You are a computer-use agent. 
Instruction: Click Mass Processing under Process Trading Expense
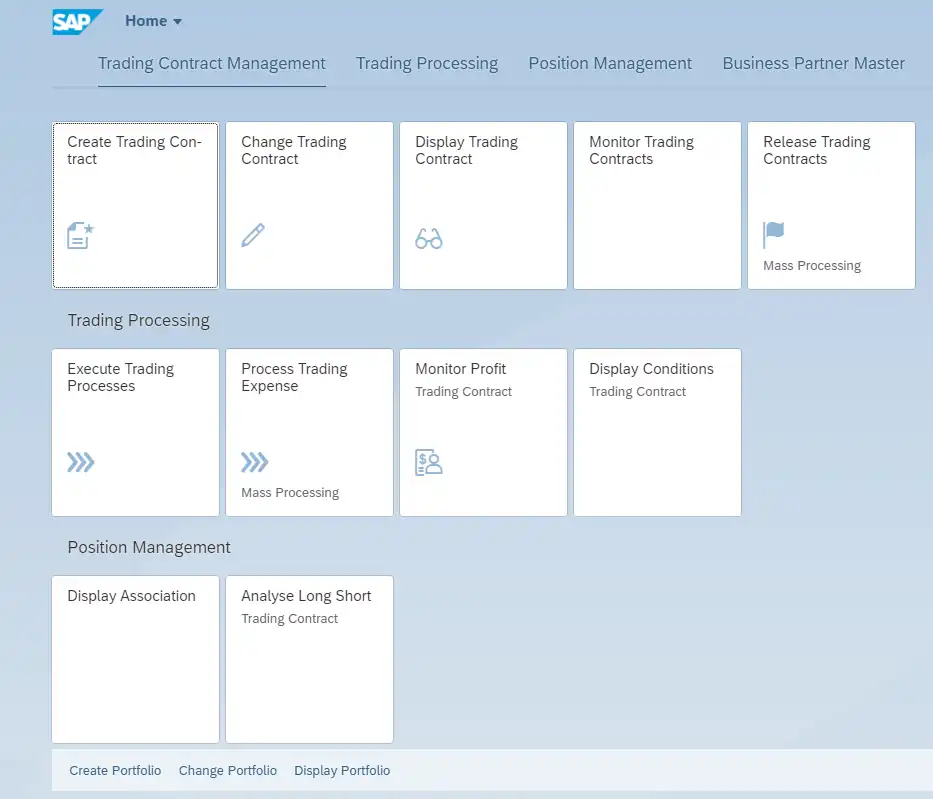click(290, 493)
